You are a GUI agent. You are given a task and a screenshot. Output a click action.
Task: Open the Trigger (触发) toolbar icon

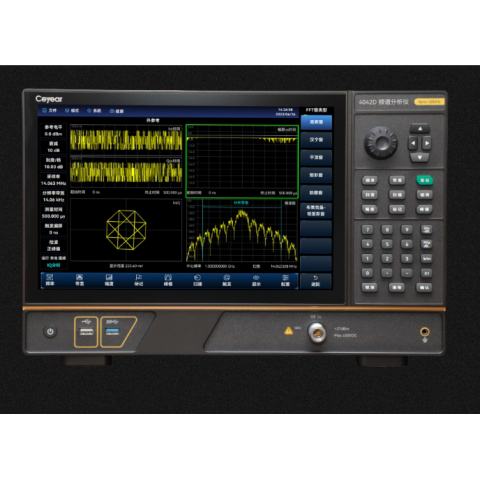coord(227,280)
